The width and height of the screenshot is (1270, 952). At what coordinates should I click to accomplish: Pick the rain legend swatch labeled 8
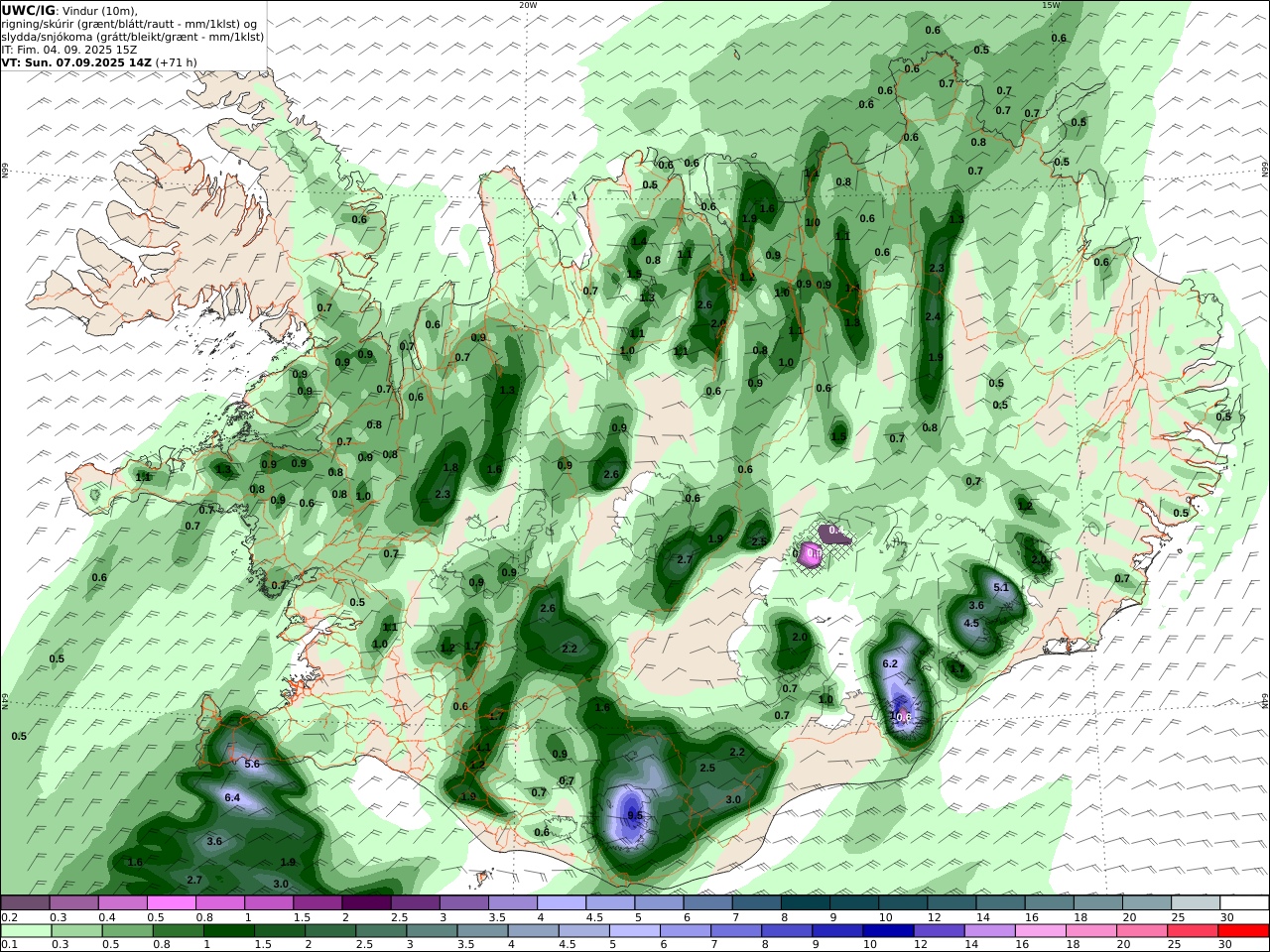click(x=786, y=931)
